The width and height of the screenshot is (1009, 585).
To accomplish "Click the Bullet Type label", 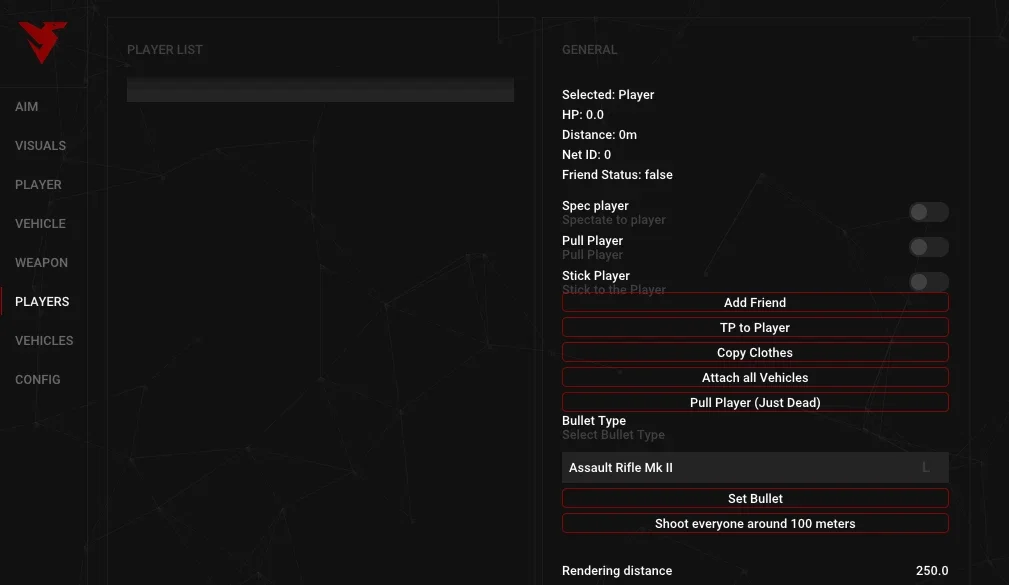I will tap(594, 421).
